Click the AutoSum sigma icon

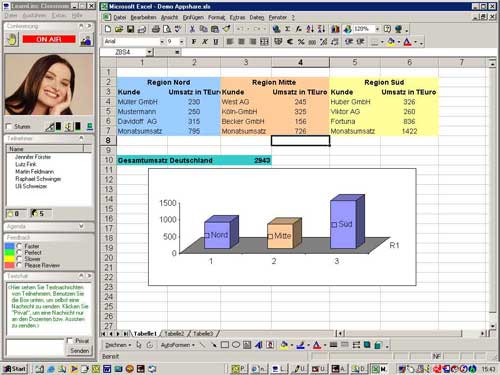287,29
